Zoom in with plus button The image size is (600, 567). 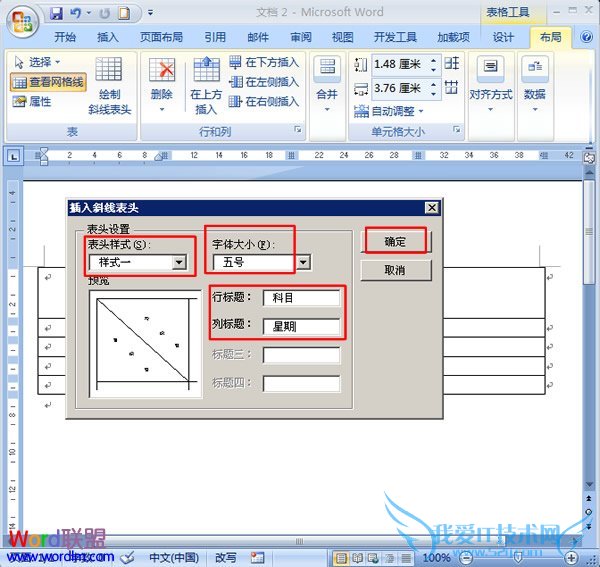click(572, 558)
